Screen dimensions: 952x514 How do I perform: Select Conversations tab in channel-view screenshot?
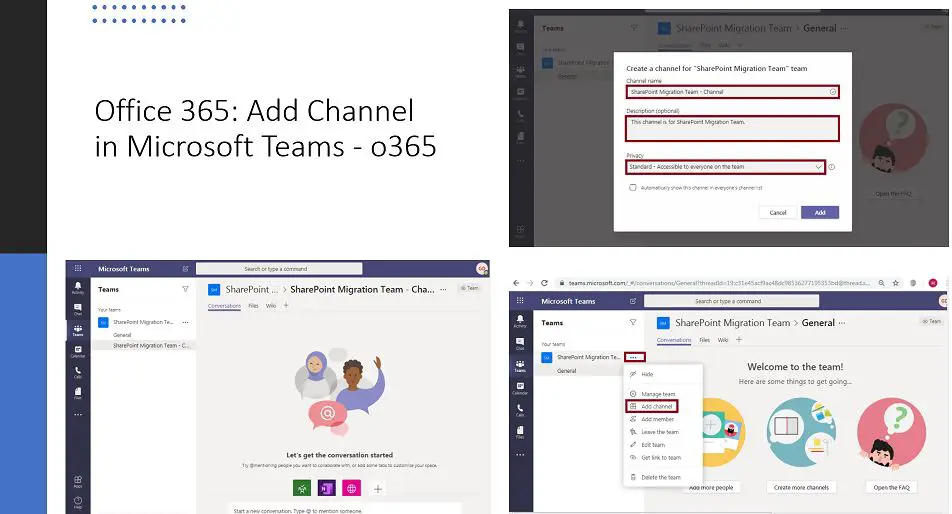point(225,306)
